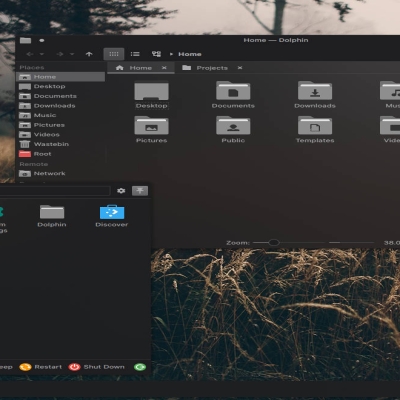400x400 pixels.
Task: Open Videos in the Places panel
Action: click(61, 135)
